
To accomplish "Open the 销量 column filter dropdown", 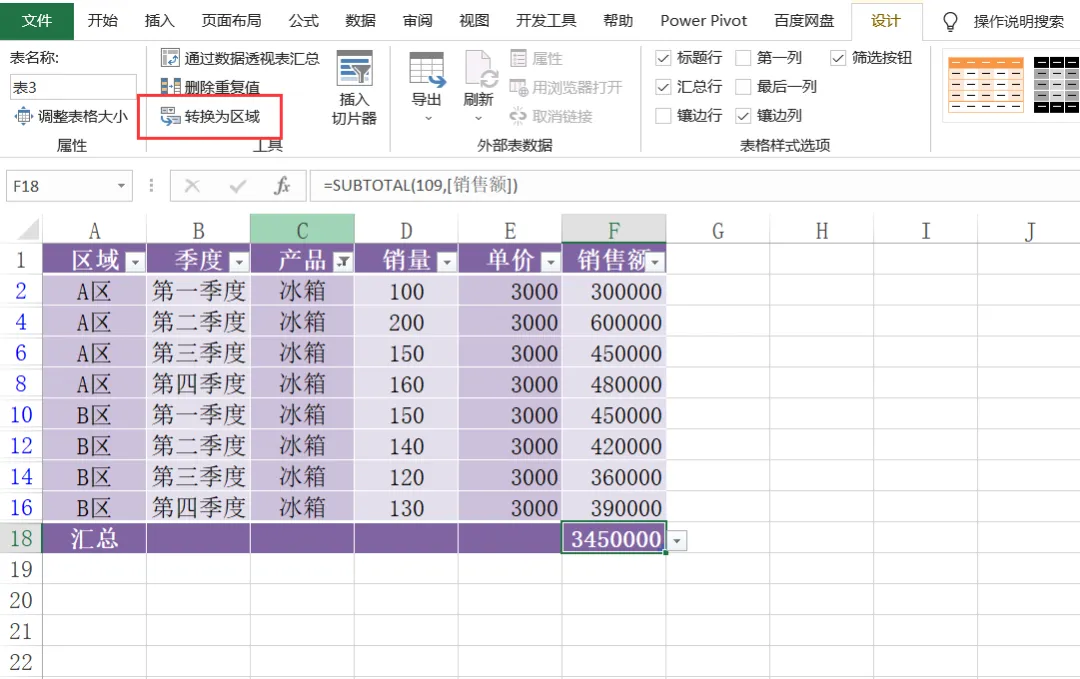I will [447, 262].
